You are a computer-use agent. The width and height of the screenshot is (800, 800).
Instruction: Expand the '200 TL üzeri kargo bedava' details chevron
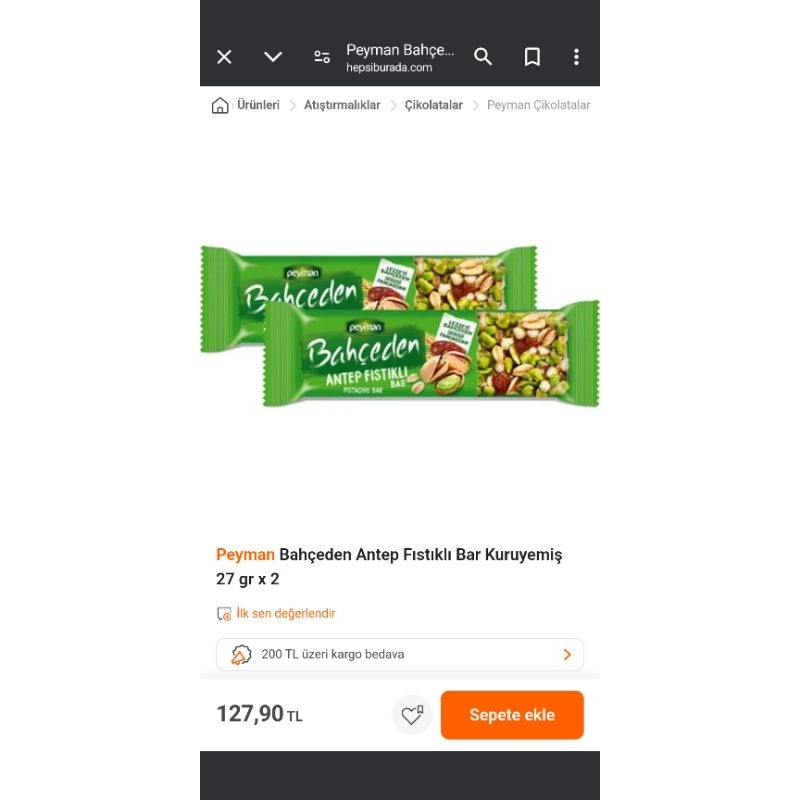[567, 654]
